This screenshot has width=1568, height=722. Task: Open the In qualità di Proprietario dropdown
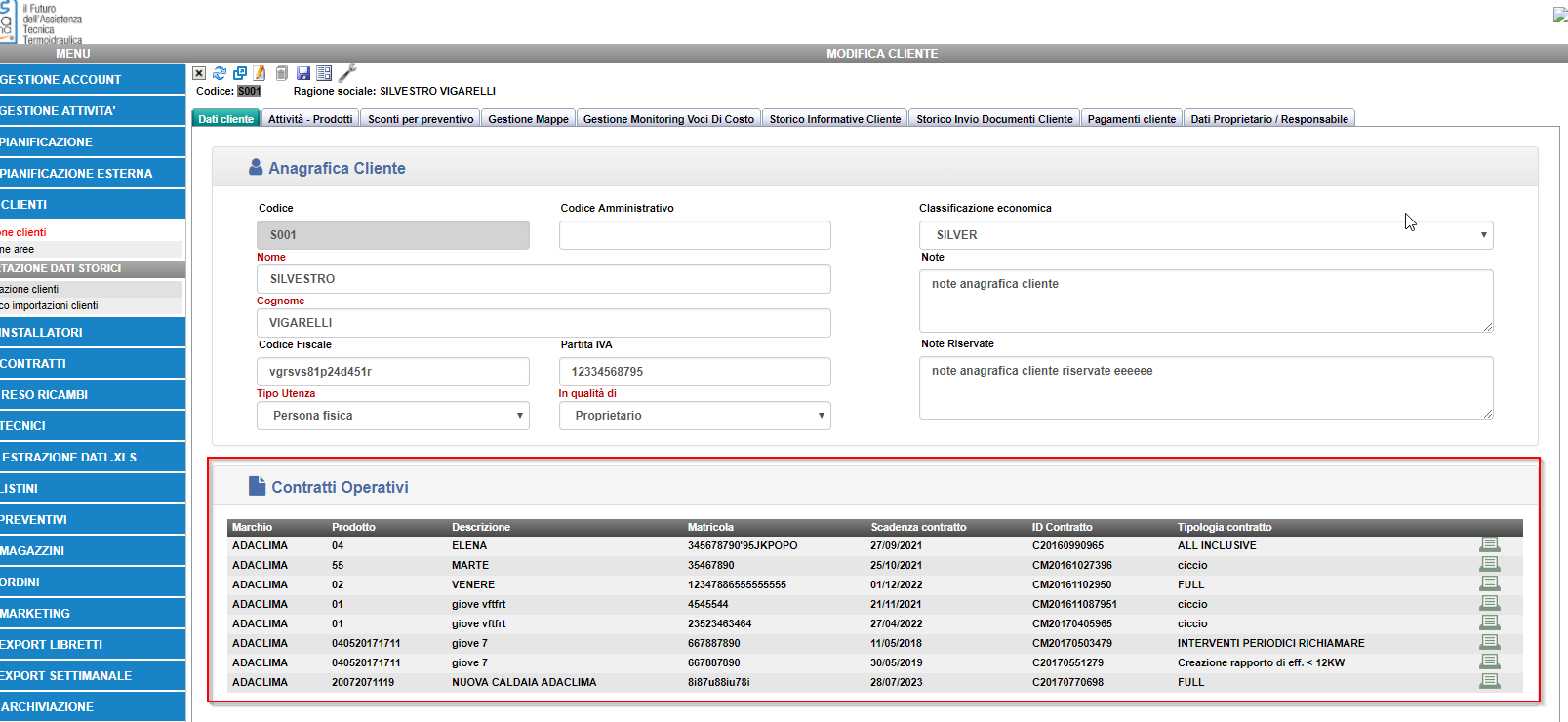(695, 416)
